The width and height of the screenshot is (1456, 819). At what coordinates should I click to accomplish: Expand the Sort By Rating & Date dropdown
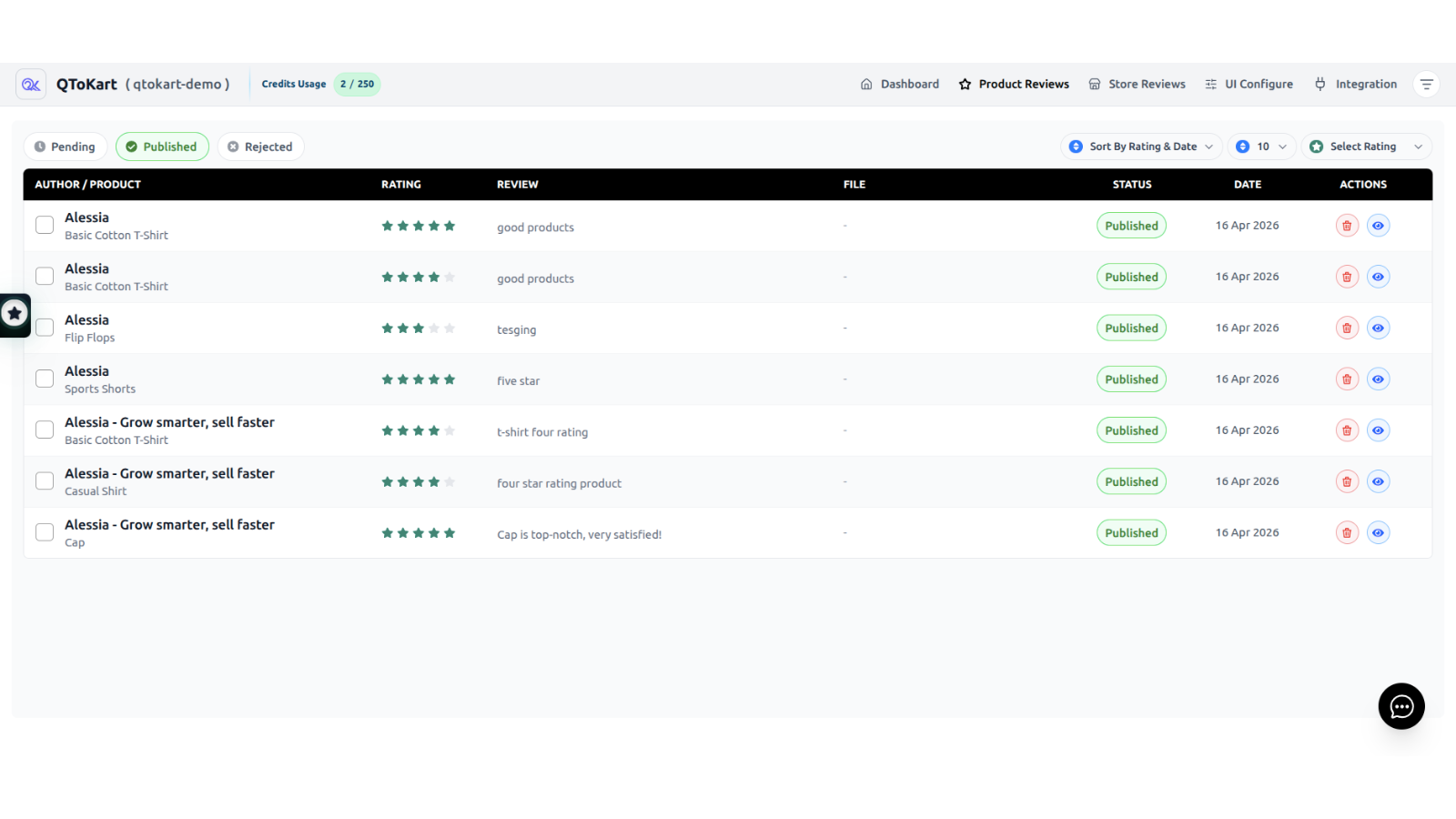click(x=1141, y=147)
